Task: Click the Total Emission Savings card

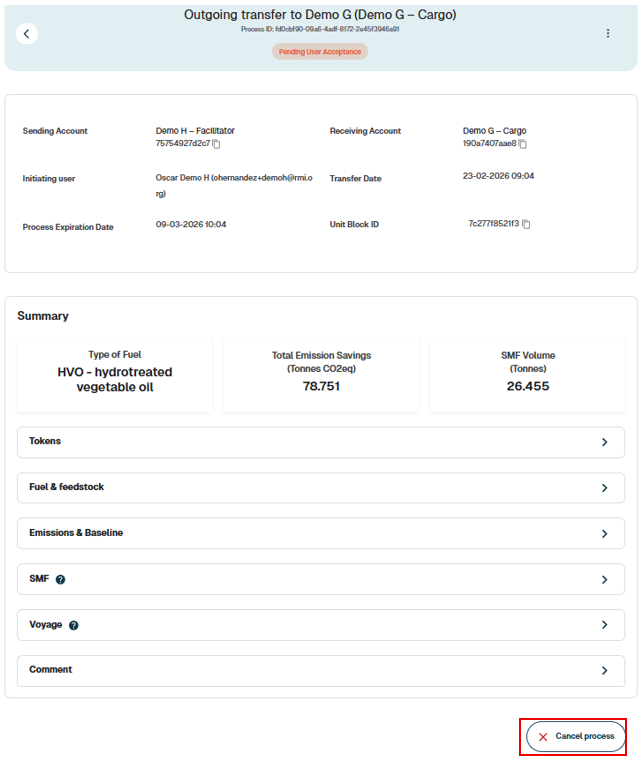Action: point(321,373)
